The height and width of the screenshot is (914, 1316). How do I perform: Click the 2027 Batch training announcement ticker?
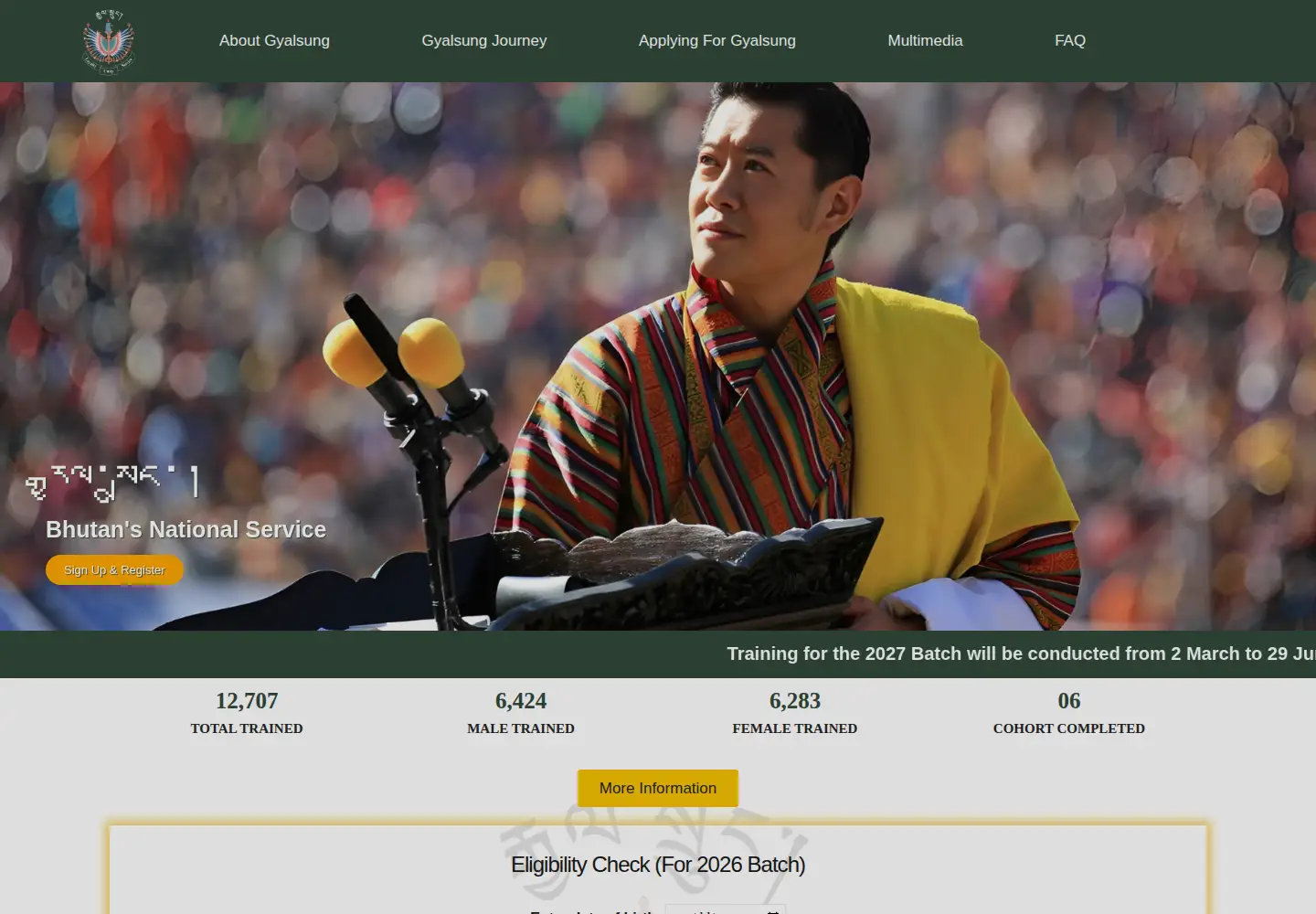tap(1021, 654)
